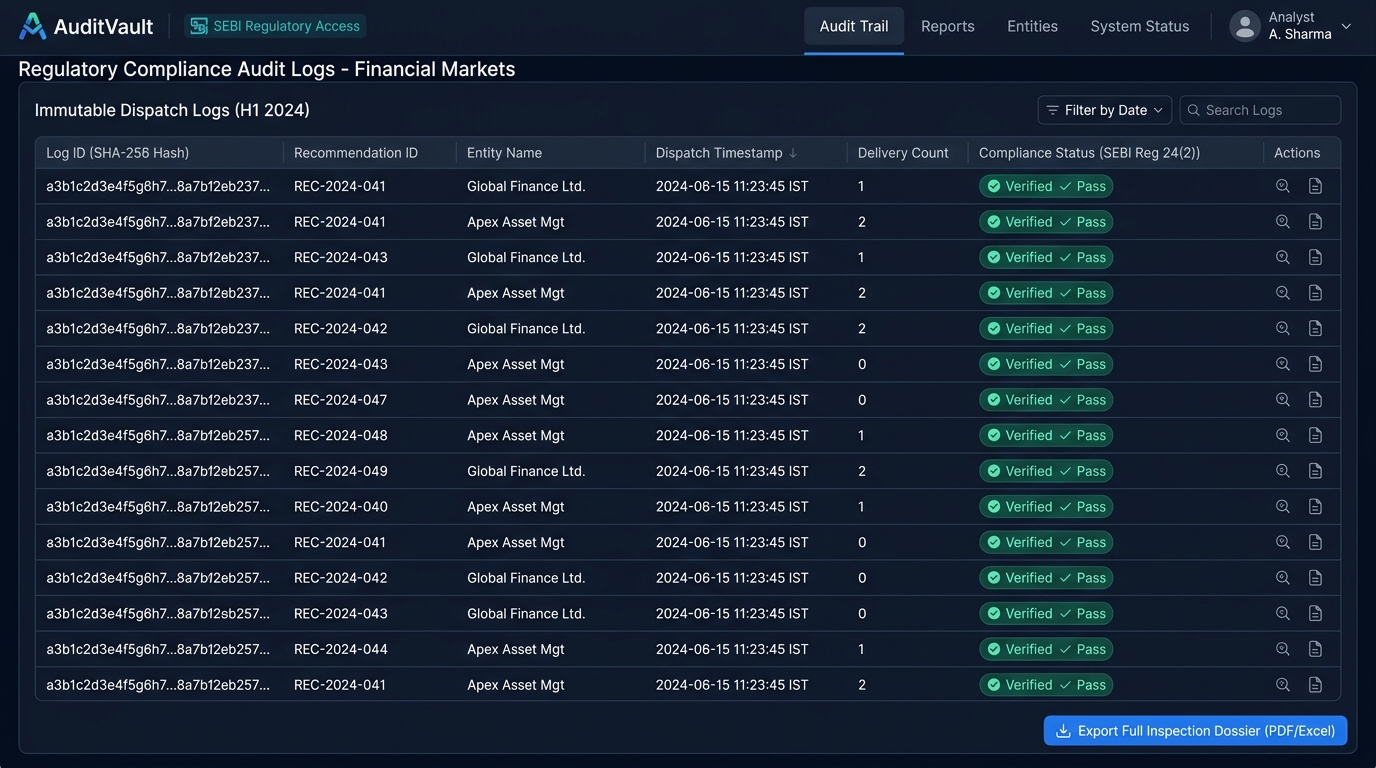Viewport: 1376px width, 768px height.
Task: Open document for REC-2024-041 Global Finance row
Action: 1315,186
